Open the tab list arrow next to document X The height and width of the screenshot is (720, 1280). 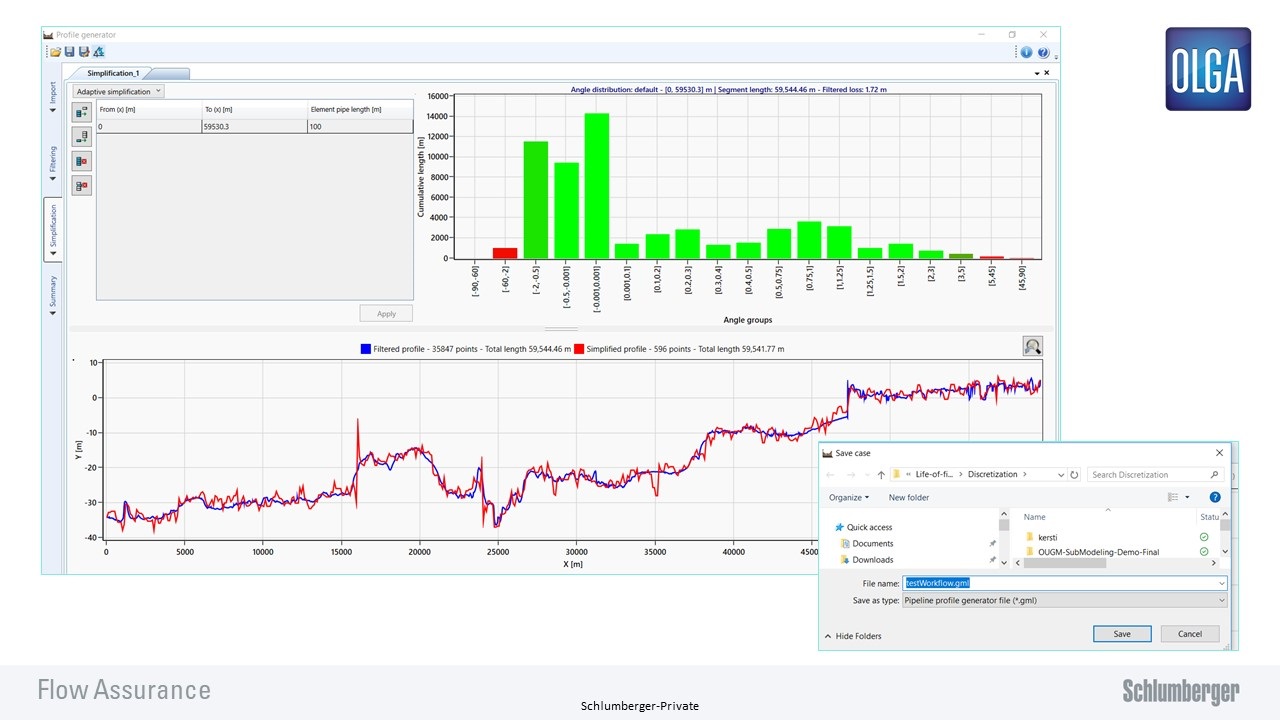coord(1036,73)
